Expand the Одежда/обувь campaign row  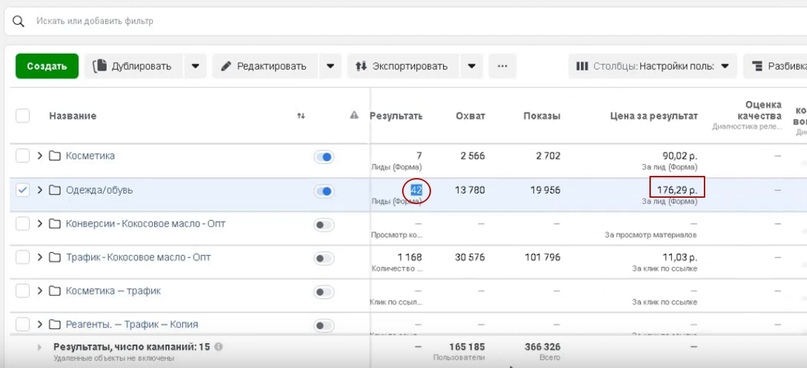[x=40, y=190]
